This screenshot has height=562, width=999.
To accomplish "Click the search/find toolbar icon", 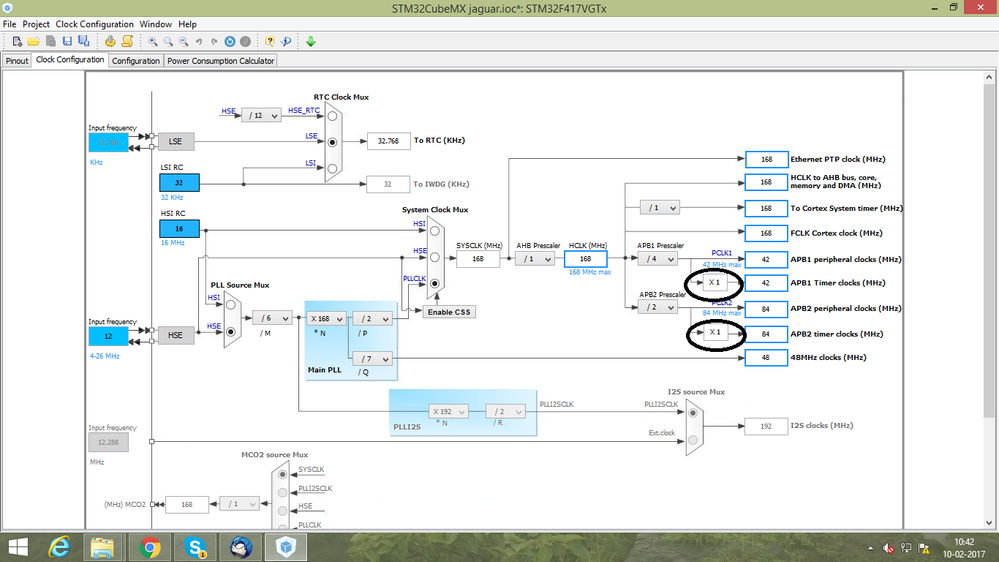I will click(x=286, y=41).
